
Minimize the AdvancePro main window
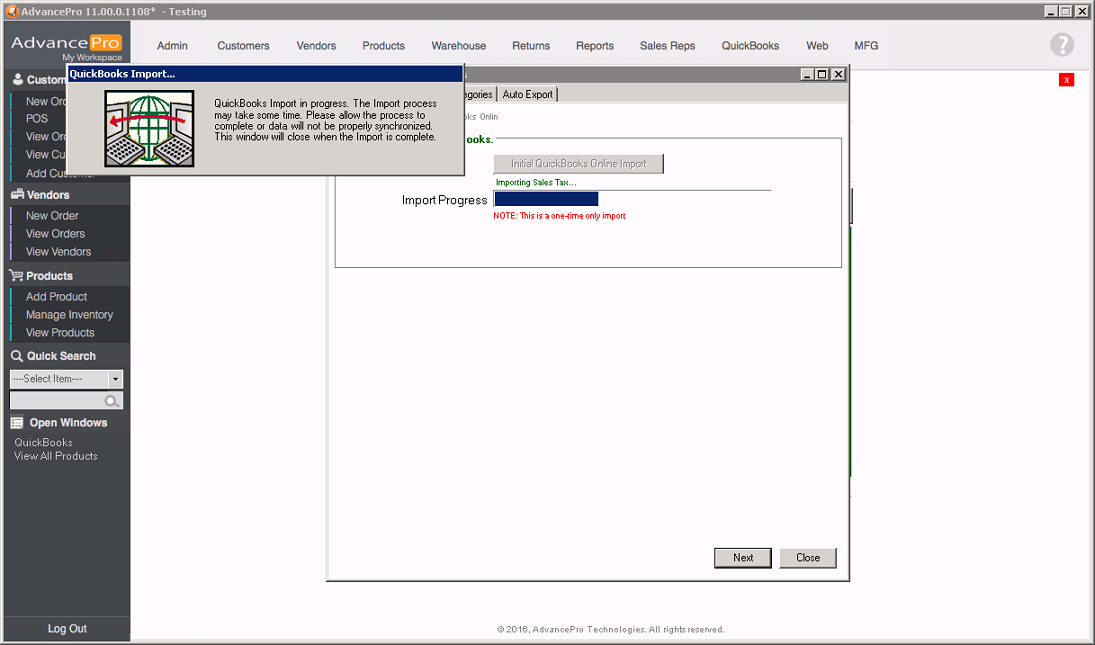tap(1052, 11)
